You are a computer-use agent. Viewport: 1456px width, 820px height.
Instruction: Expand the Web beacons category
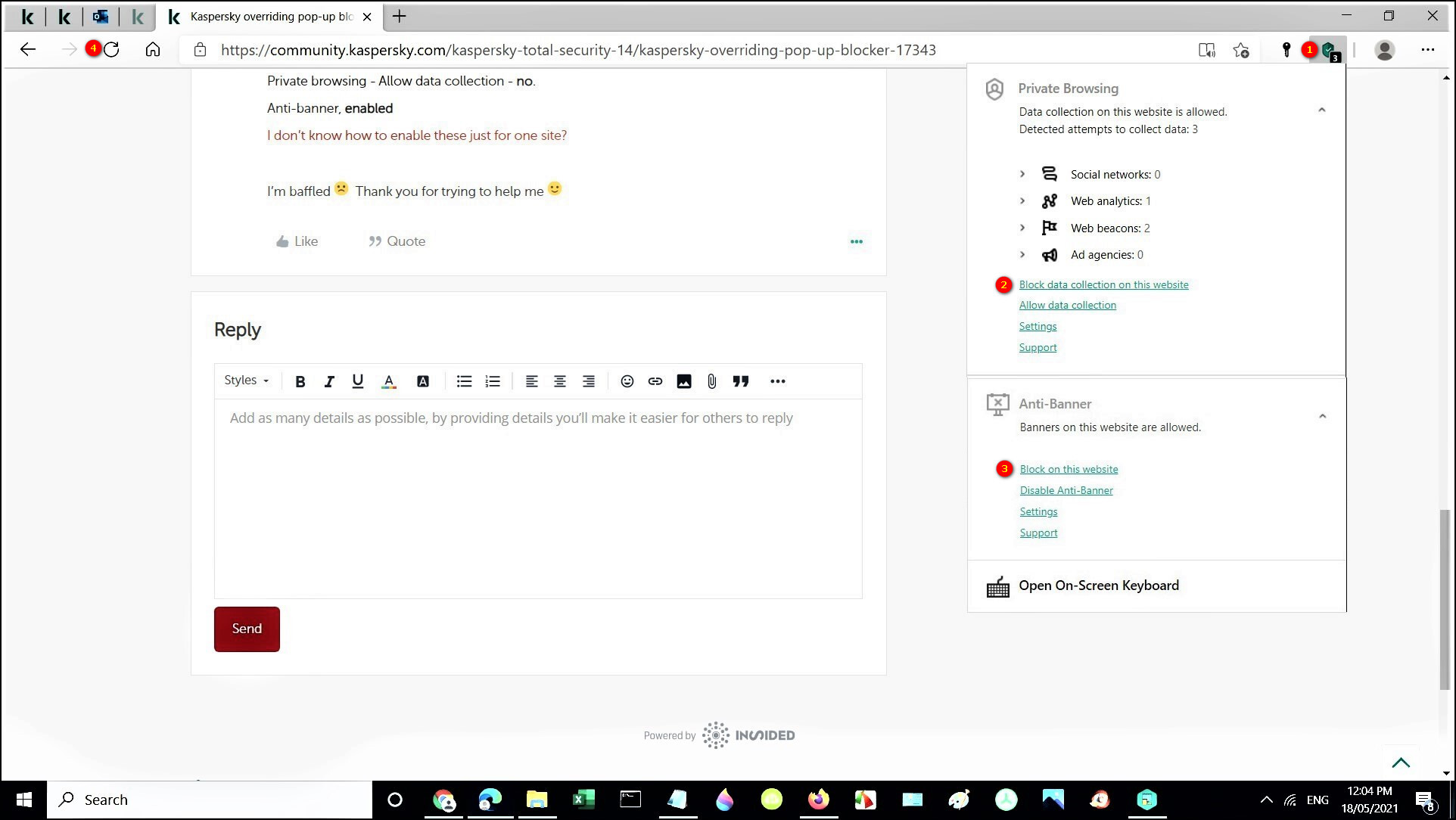(x=1022, y=228)
